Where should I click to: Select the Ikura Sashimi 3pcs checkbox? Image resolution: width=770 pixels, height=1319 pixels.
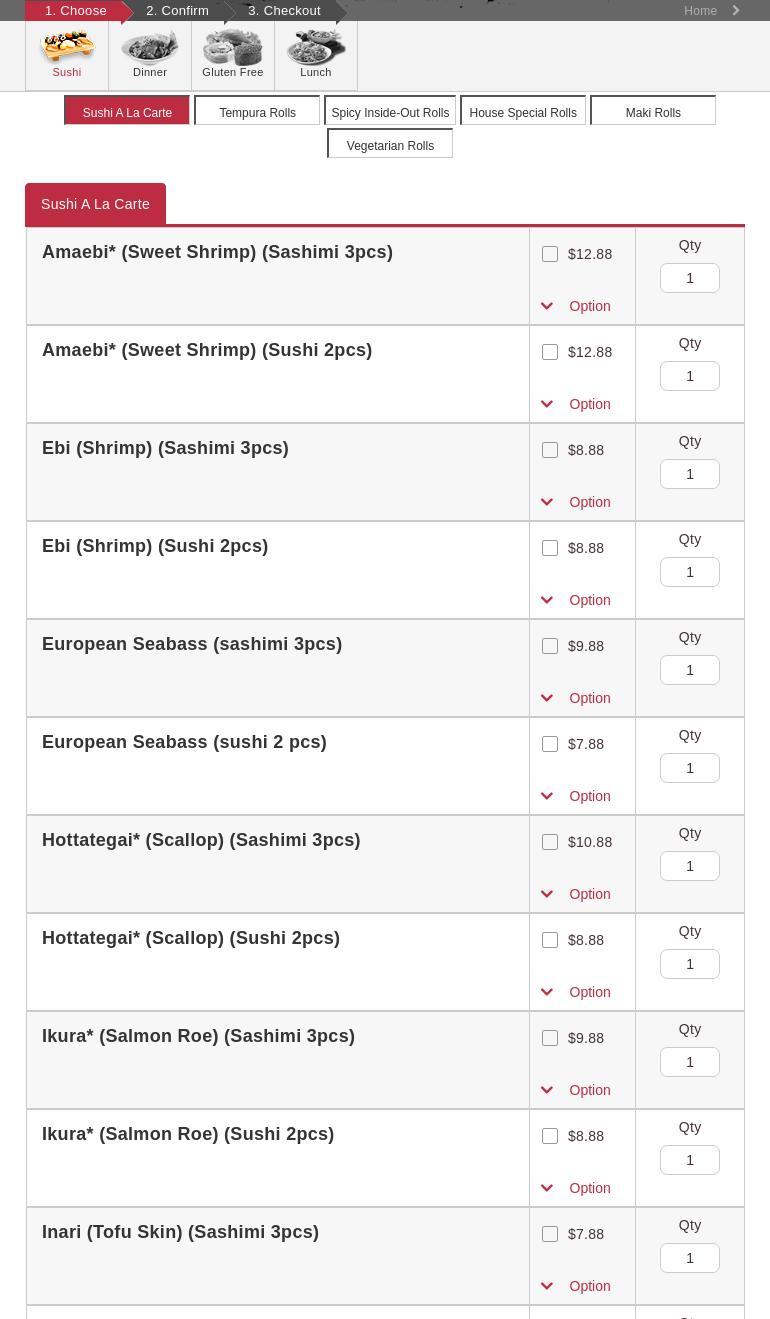click(x=550, y=1038)
